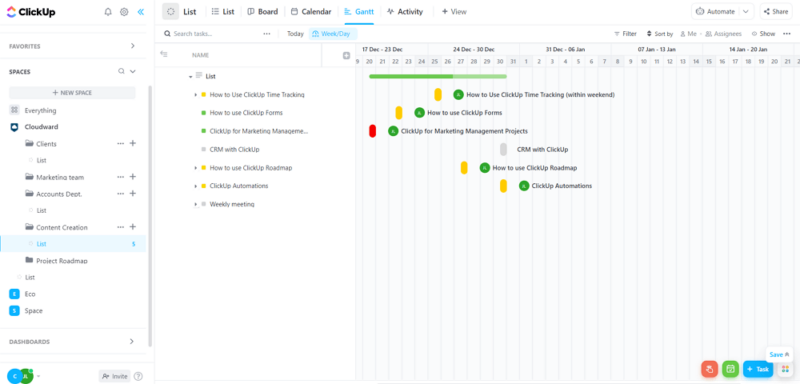This screenshot has height=384, width=800.
Task: Add a column with plus icon
Action: tap(346, 55)
